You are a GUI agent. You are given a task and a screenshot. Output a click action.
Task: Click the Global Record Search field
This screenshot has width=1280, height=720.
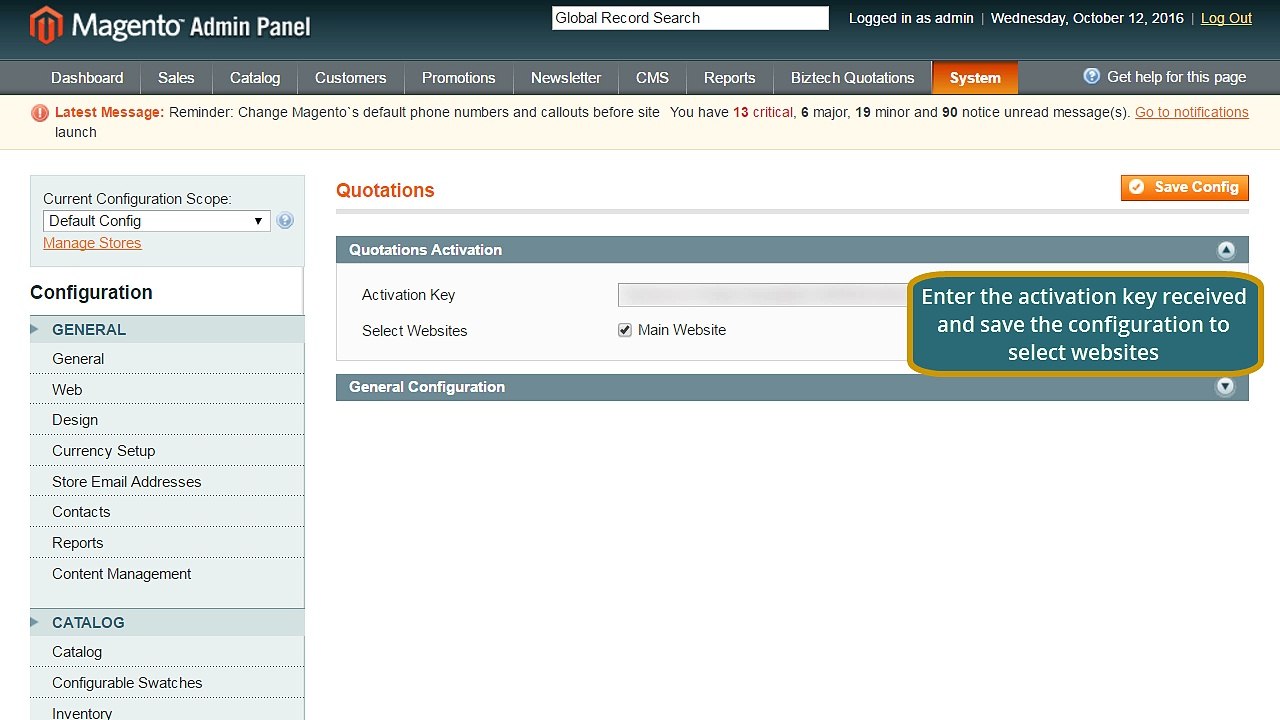coord(690,18)
